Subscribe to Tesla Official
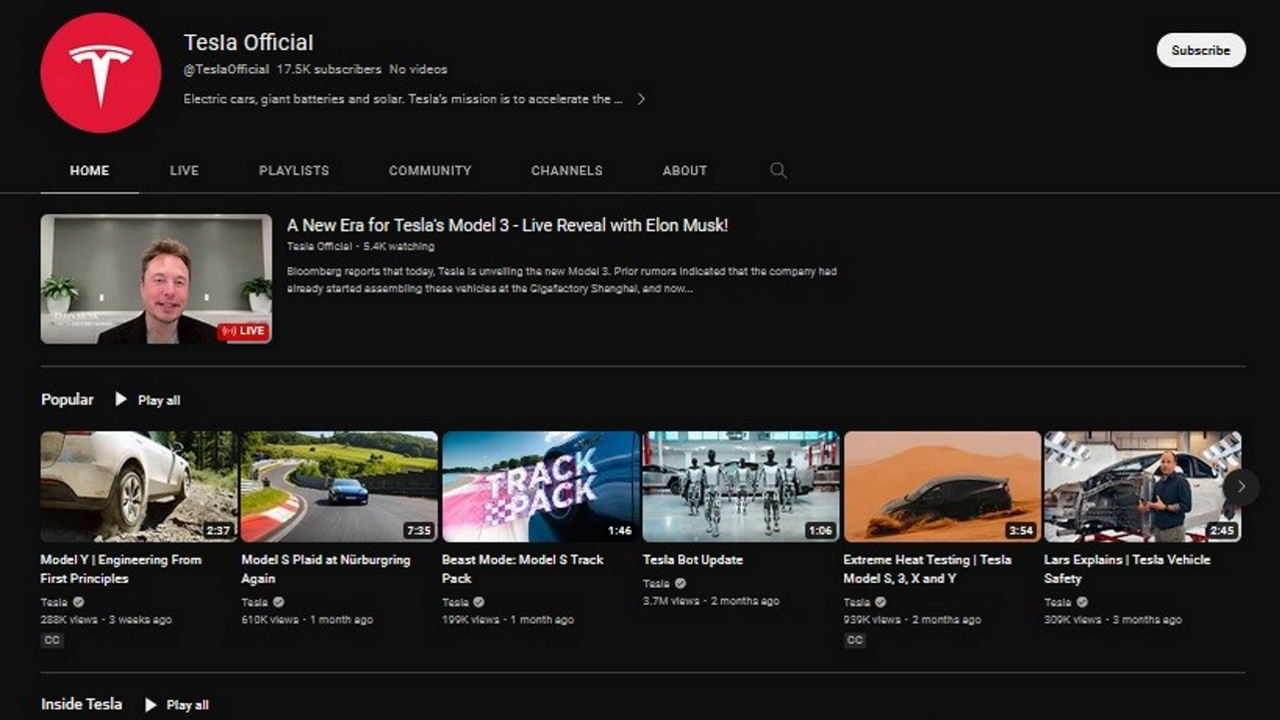 (x=1200, y=50)
